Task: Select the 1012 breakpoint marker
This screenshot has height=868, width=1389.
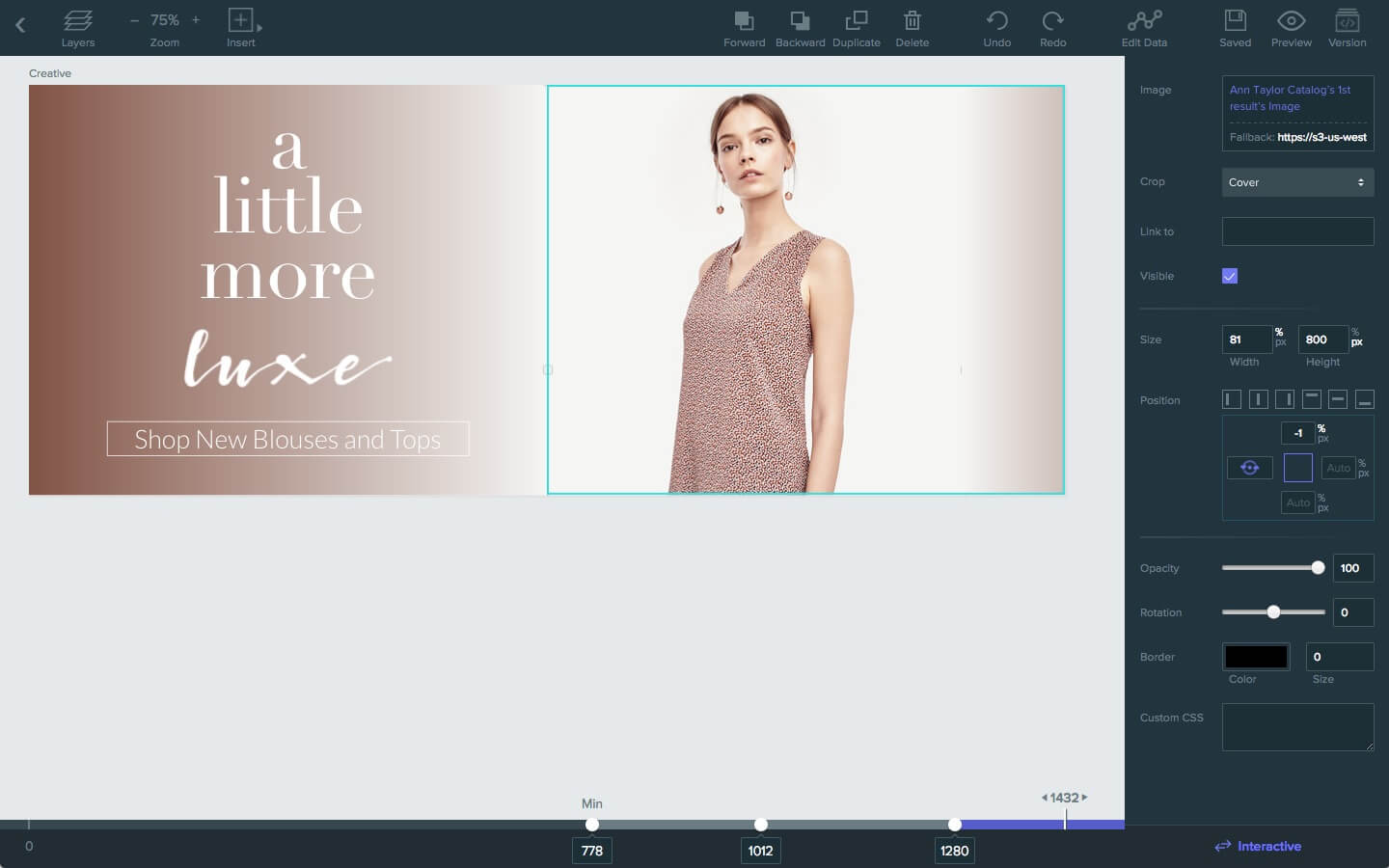Action: point(761,825)
